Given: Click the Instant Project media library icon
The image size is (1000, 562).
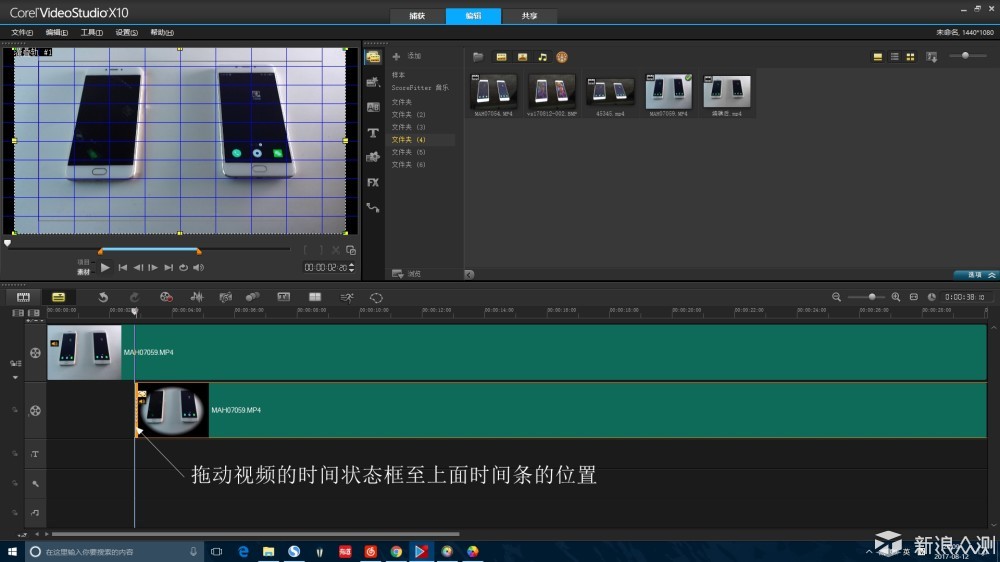Looking at the screenshot, I should (373, 82).
